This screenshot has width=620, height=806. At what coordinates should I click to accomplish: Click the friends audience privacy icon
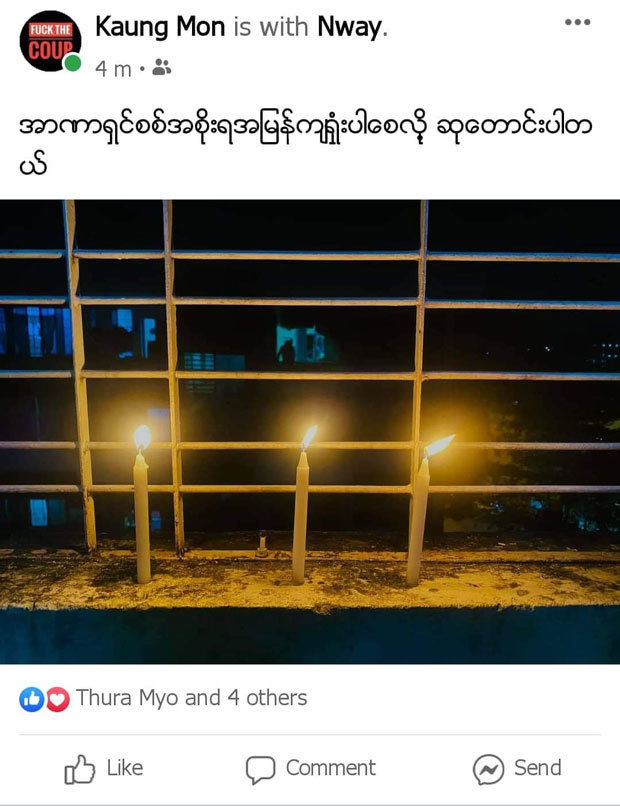[x=161, y=67]
